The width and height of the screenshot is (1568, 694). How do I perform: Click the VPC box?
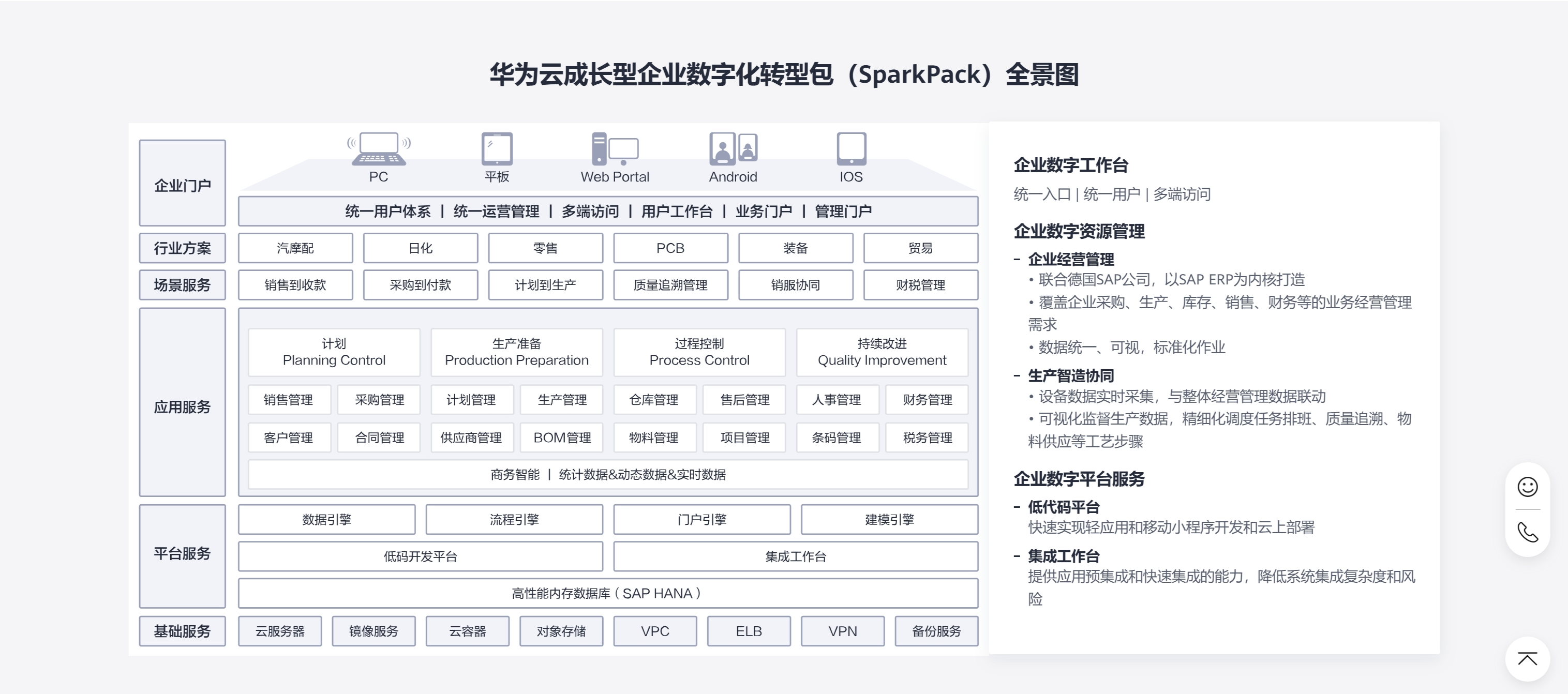tap(655, 631)
